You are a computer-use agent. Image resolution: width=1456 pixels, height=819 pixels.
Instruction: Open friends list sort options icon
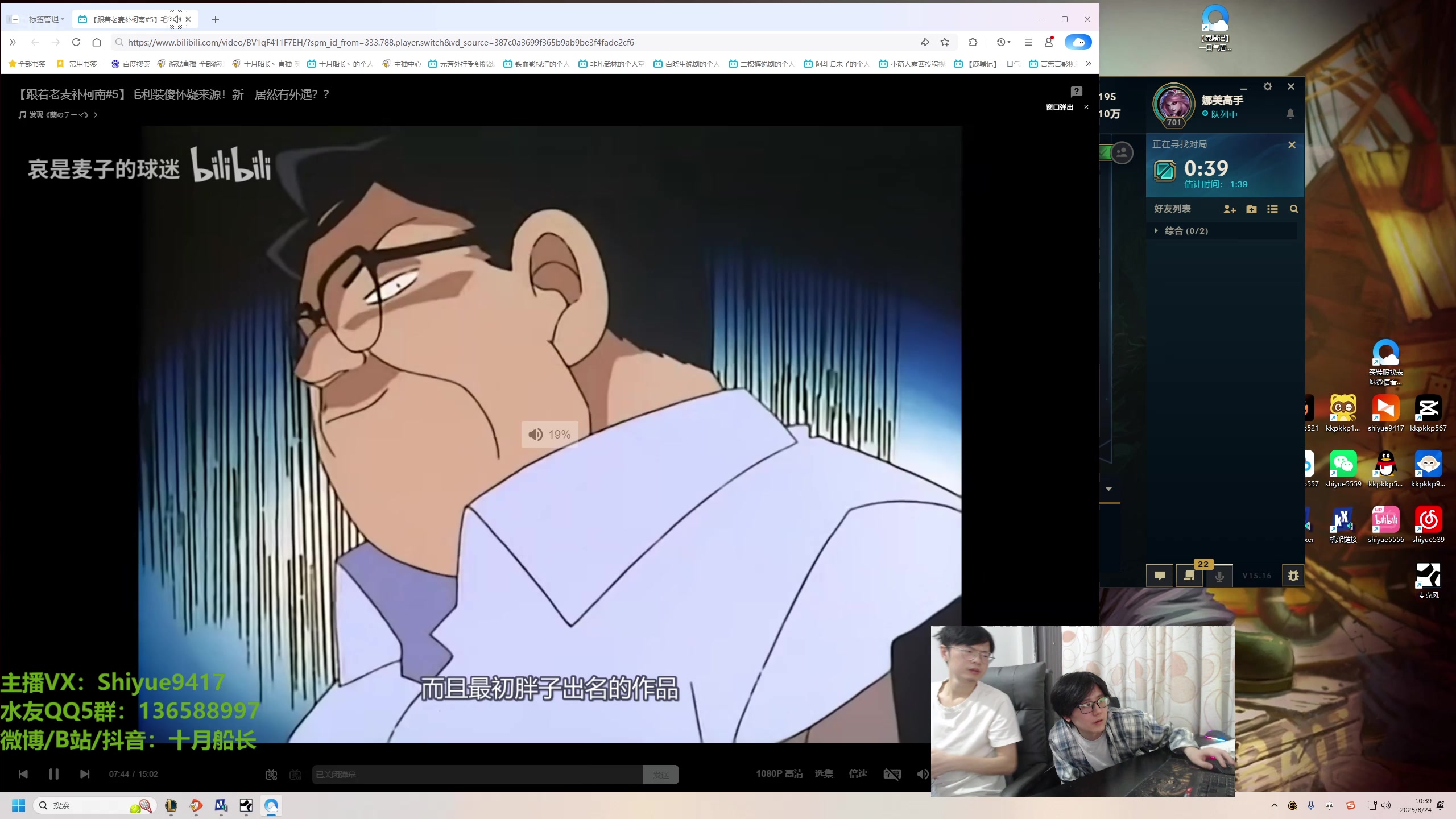(x=1273, y=209)
